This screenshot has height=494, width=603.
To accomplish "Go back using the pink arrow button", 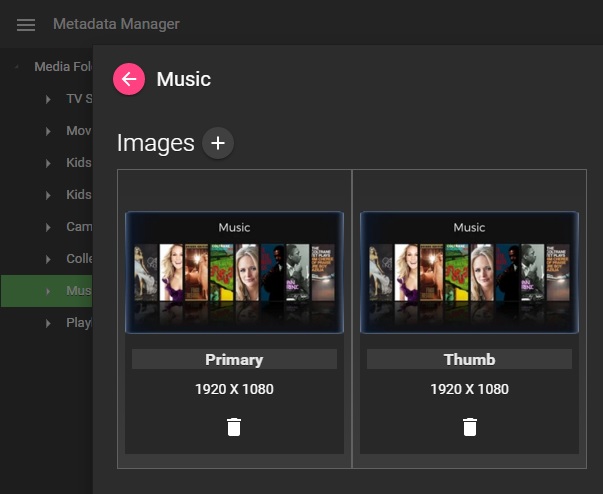I will pyautogui.click(x=129, y=79).
